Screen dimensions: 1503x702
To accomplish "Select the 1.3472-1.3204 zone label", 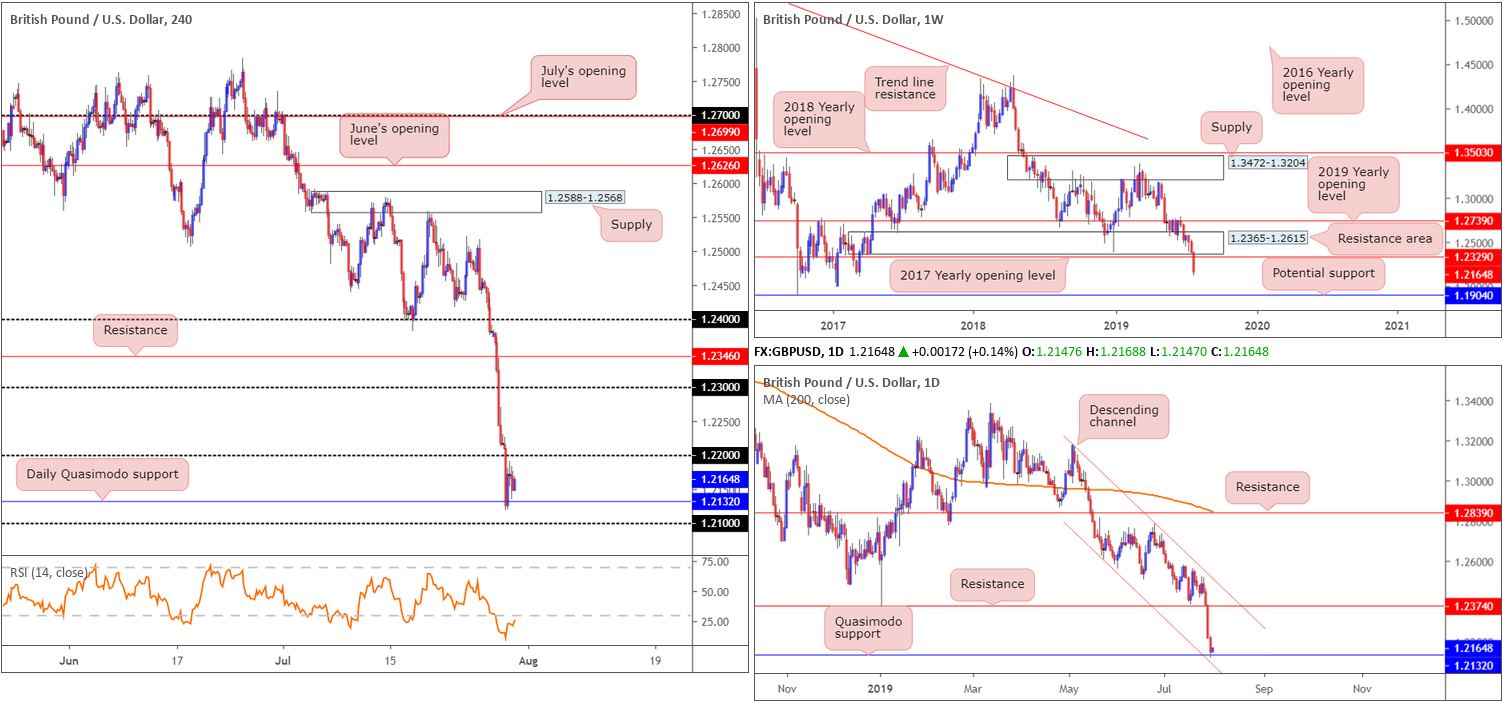I will 1267,161.
